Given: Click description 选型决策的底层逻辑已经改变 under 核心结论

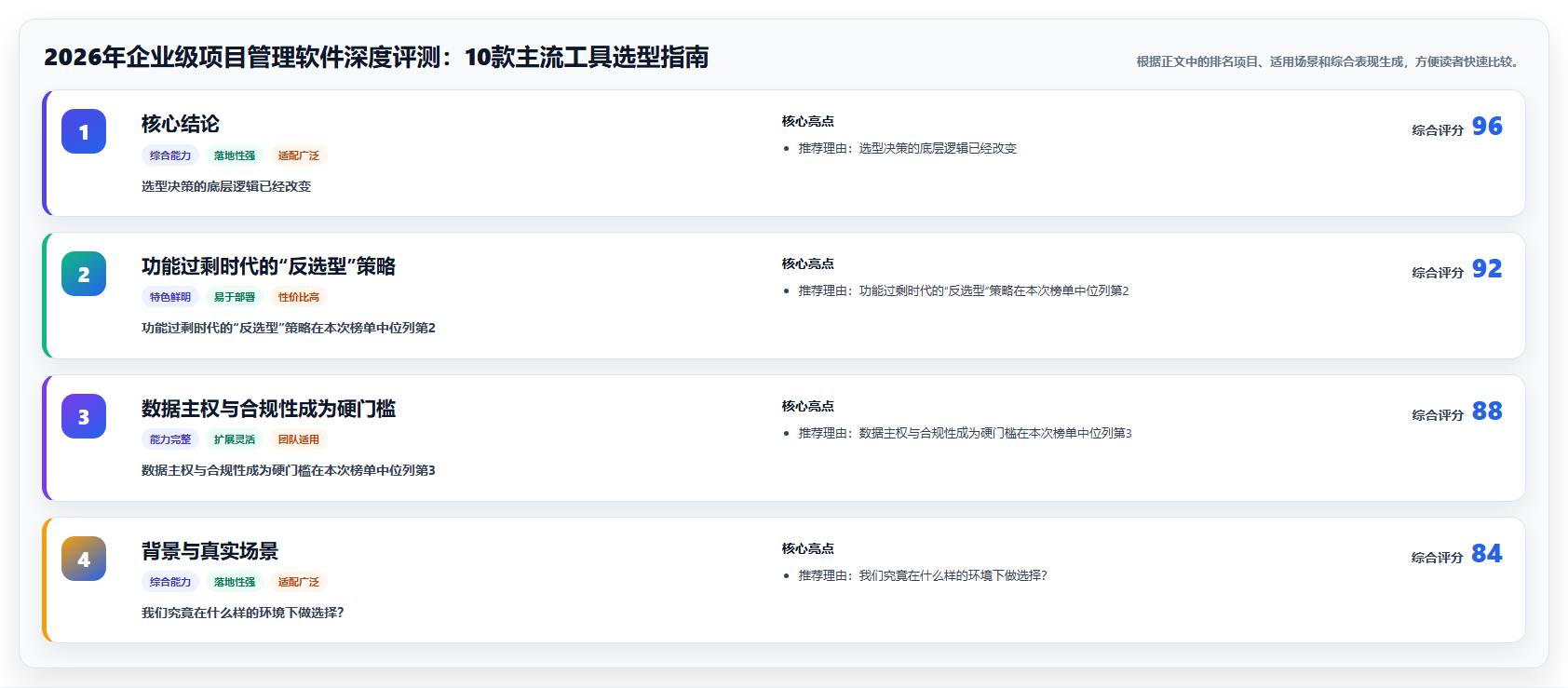Looking at the screenshot, I should tap(226, 186).
